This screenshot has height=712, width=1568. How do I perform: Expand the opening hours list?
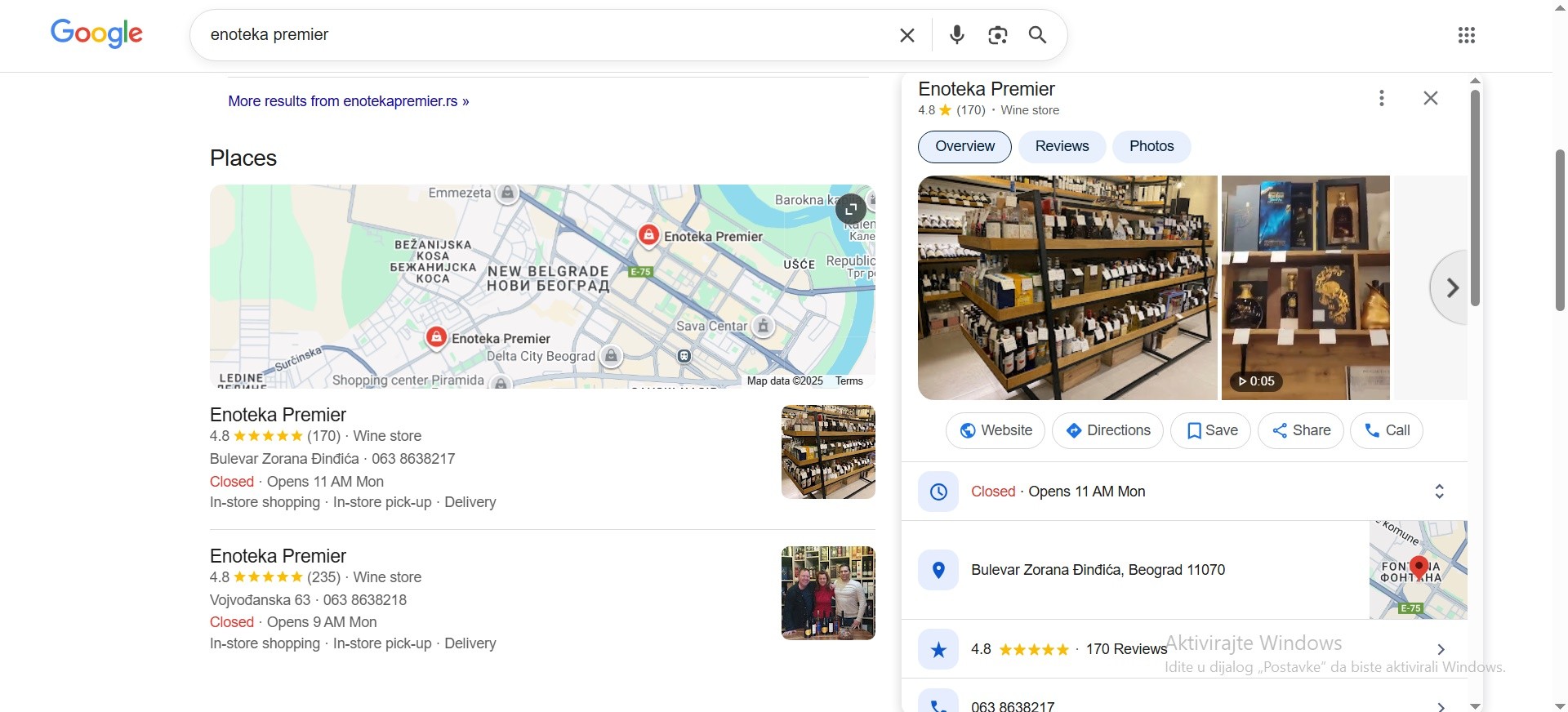1440,492
